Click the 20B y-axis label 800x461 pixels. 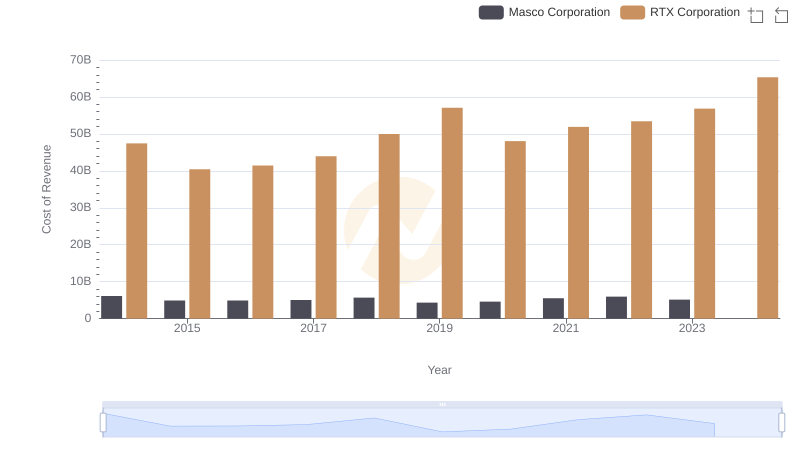coord(81,244)
